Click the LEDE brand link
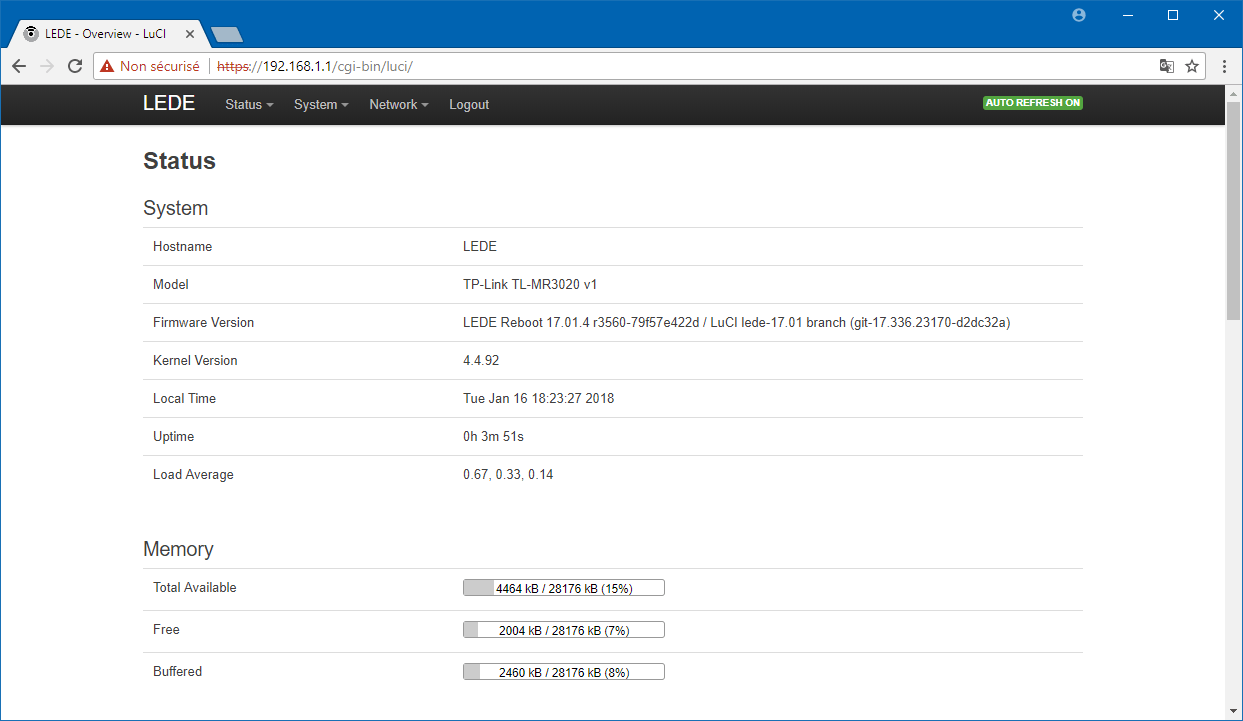 tap(169, 103)
